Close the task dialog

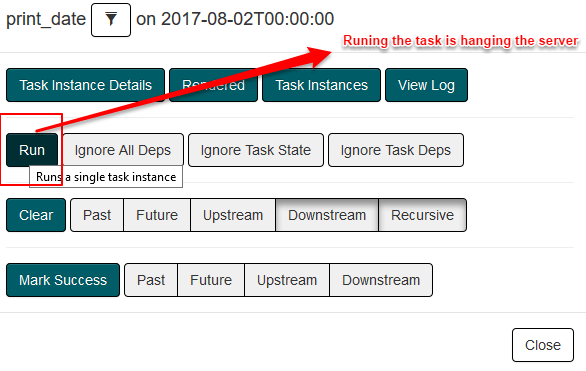click(543, 345)
